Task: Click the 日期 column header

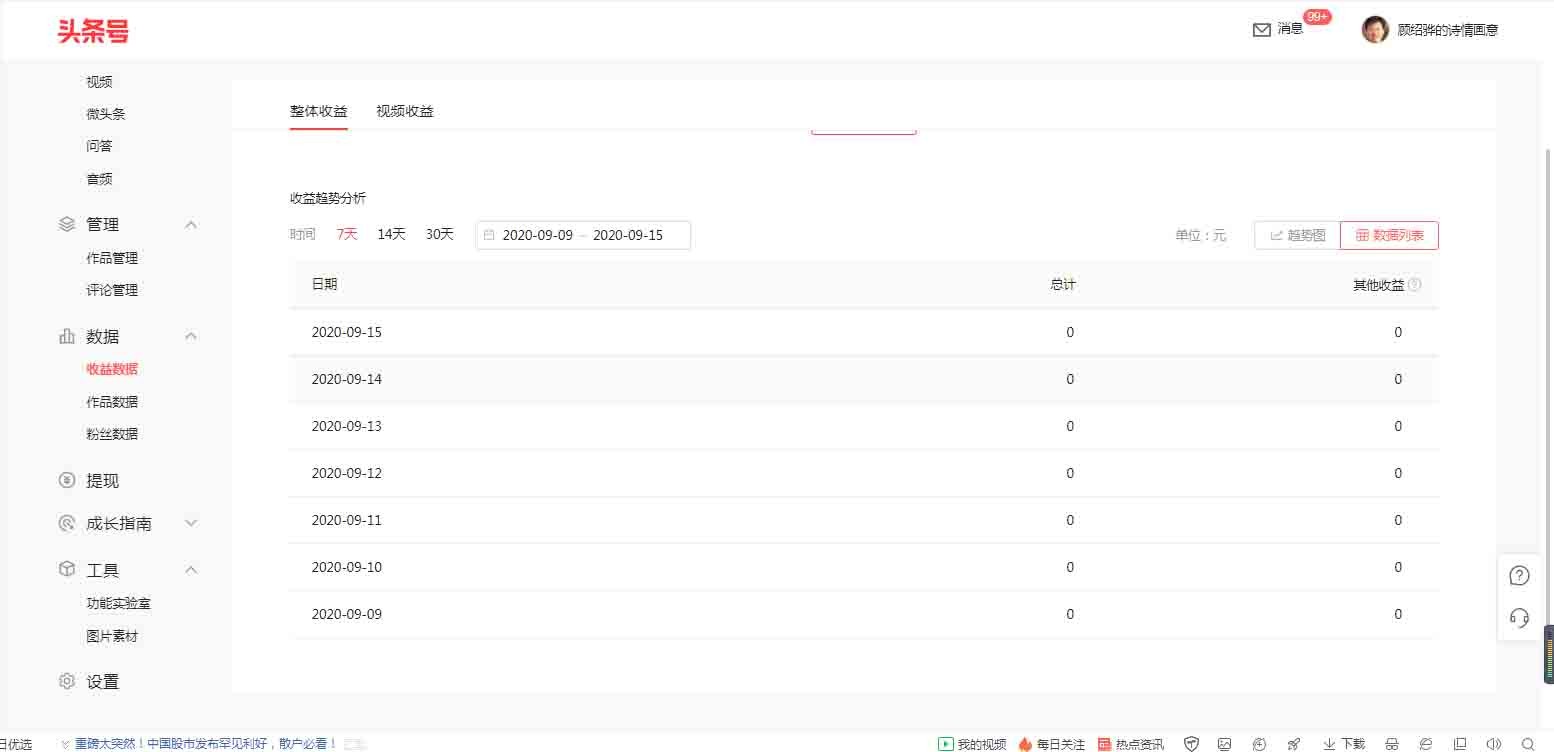Action: point(324,284)
